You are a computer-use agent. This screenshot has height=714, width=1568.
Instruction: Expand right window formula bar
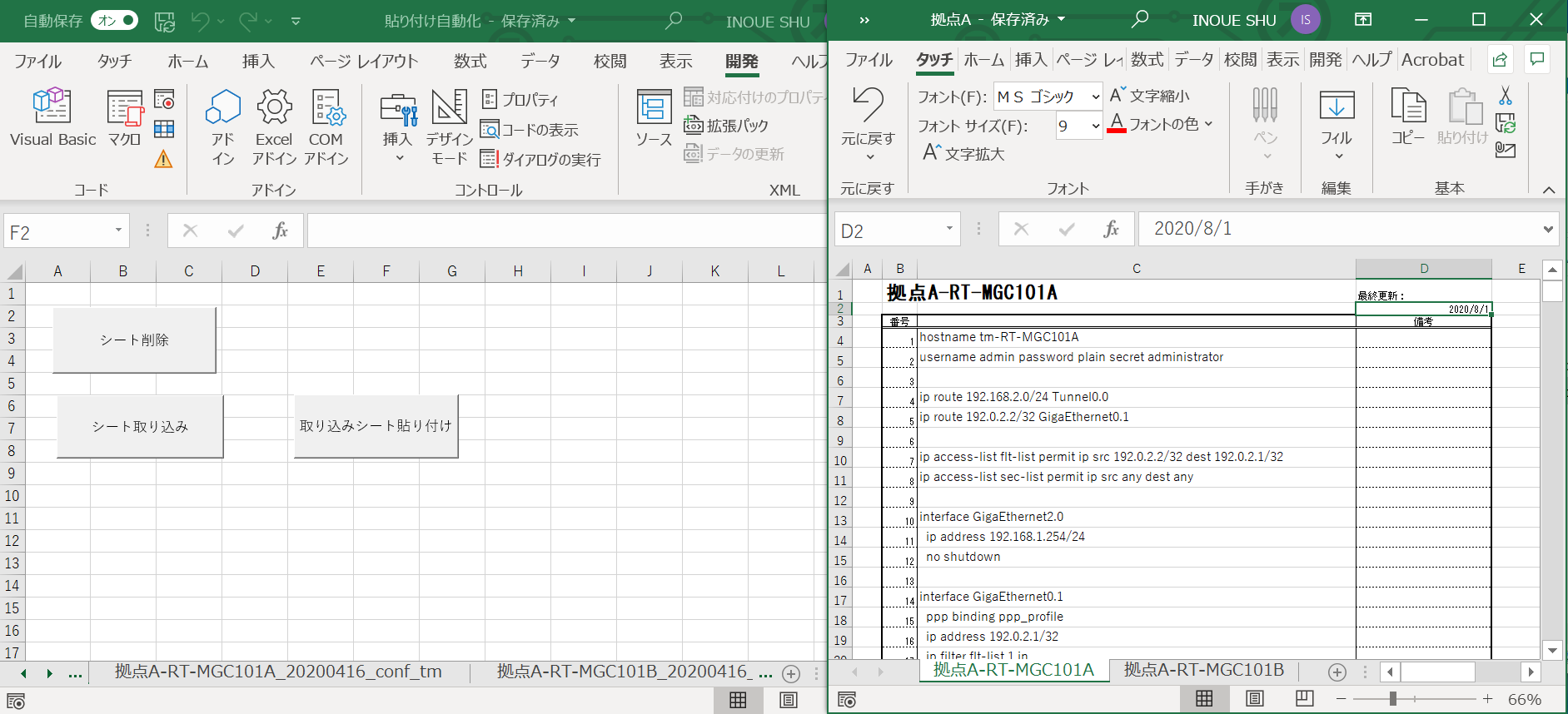click(x=1548, y=229)
